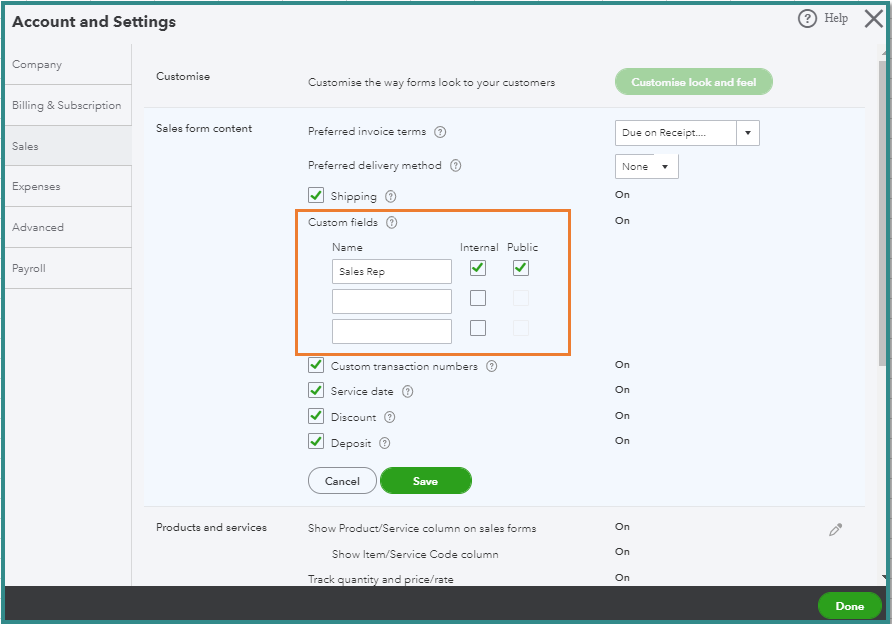The image size is (892, 624).
Task: Click help icon next to Shipping
Action: tap(391, 197)
